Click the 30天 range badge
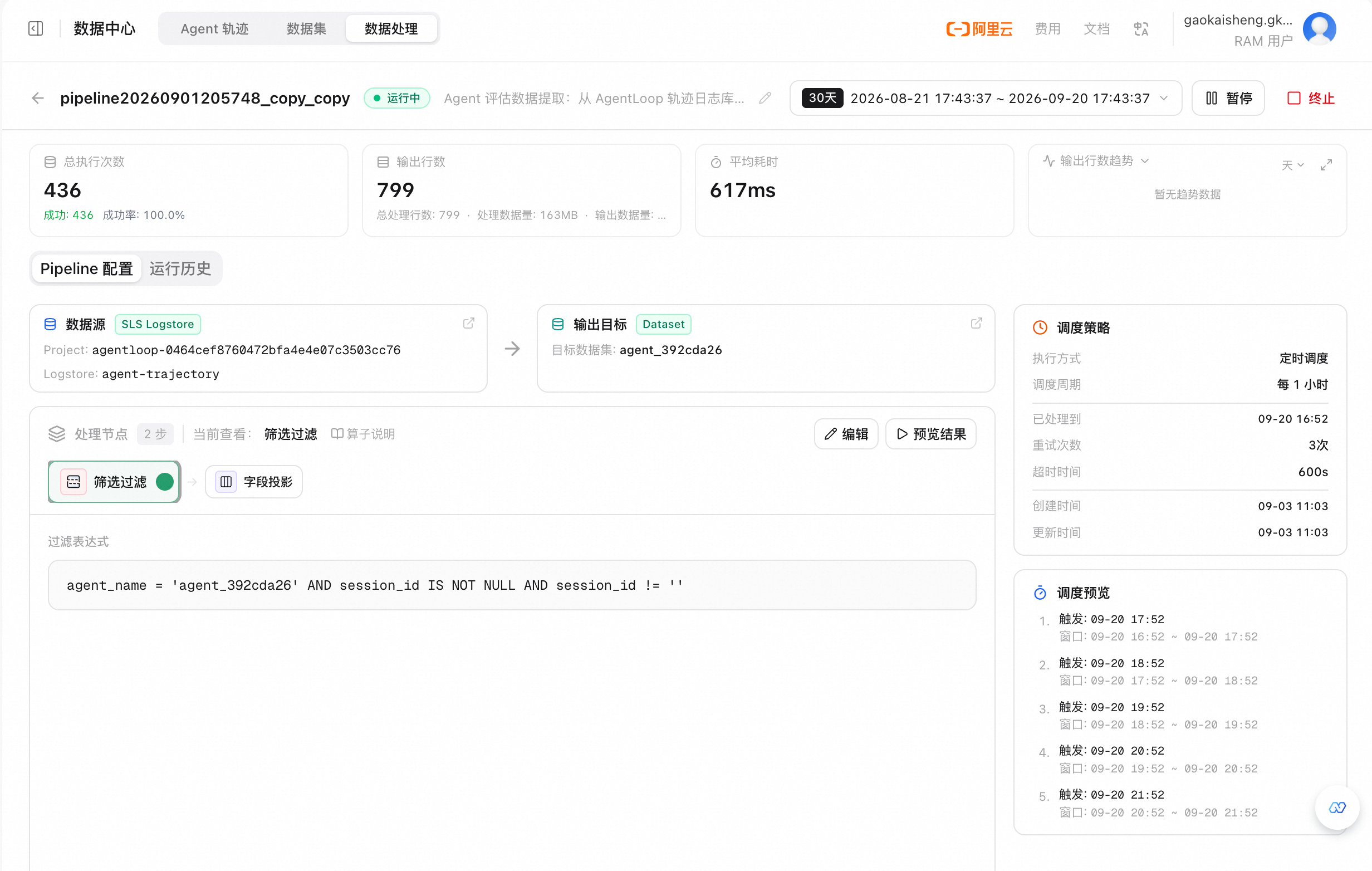This screenshot has height=871, width=1372. [822, 97]
